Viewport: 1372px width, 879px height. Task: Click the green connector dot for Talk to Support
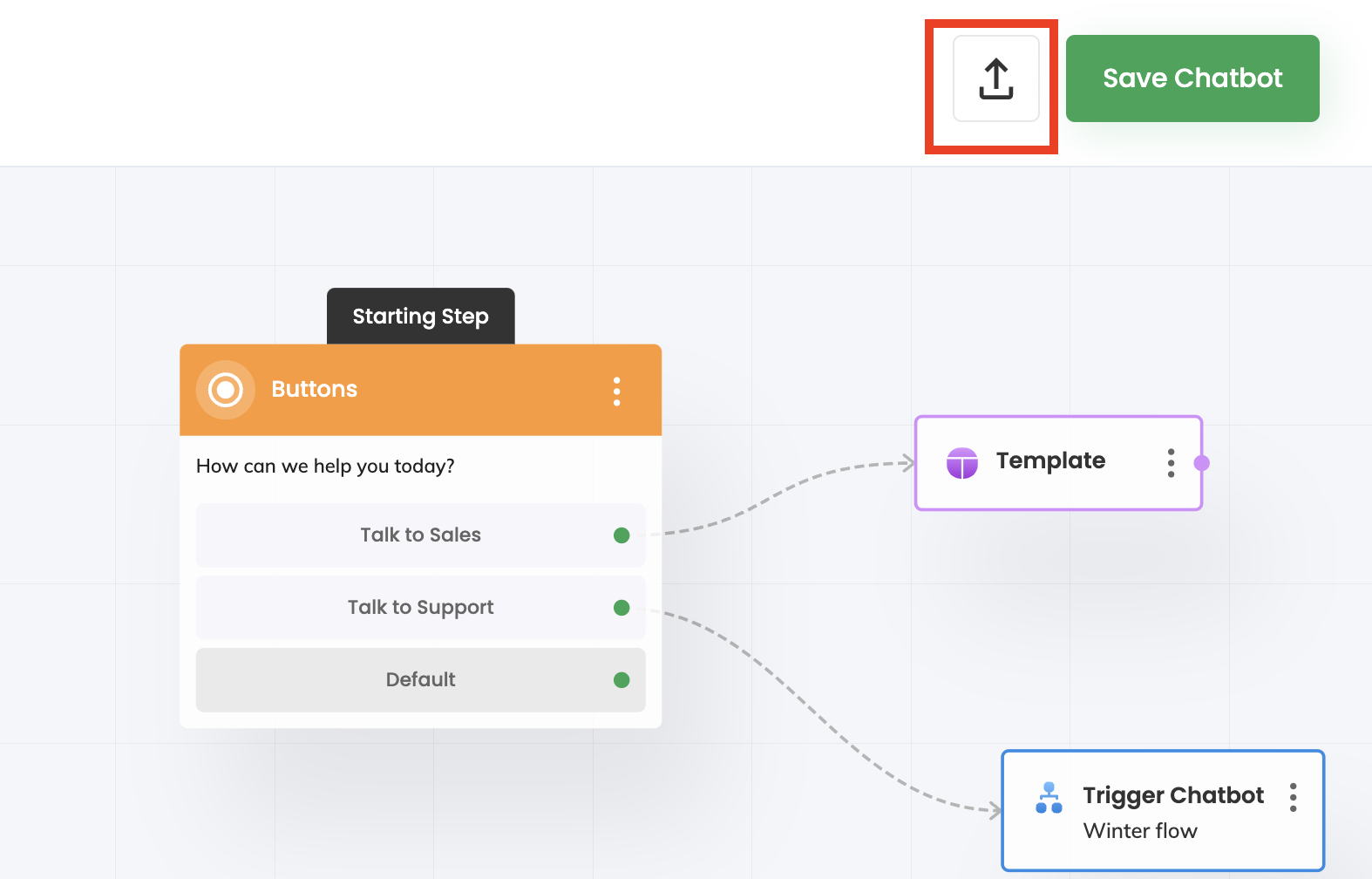pyautogui.click(x=621, y=608)
